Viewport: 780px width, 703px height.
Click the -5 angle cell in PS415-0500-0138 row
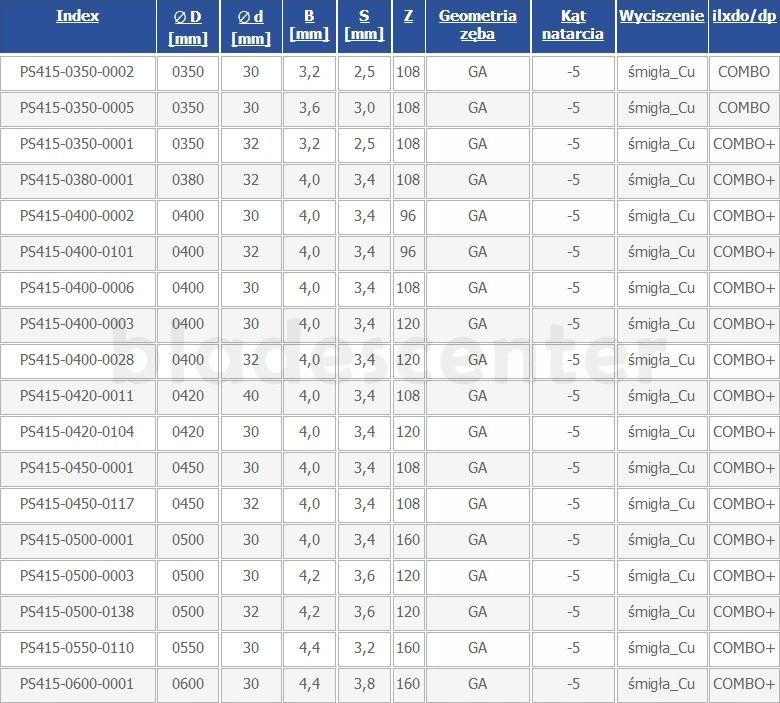coord(573,612)
